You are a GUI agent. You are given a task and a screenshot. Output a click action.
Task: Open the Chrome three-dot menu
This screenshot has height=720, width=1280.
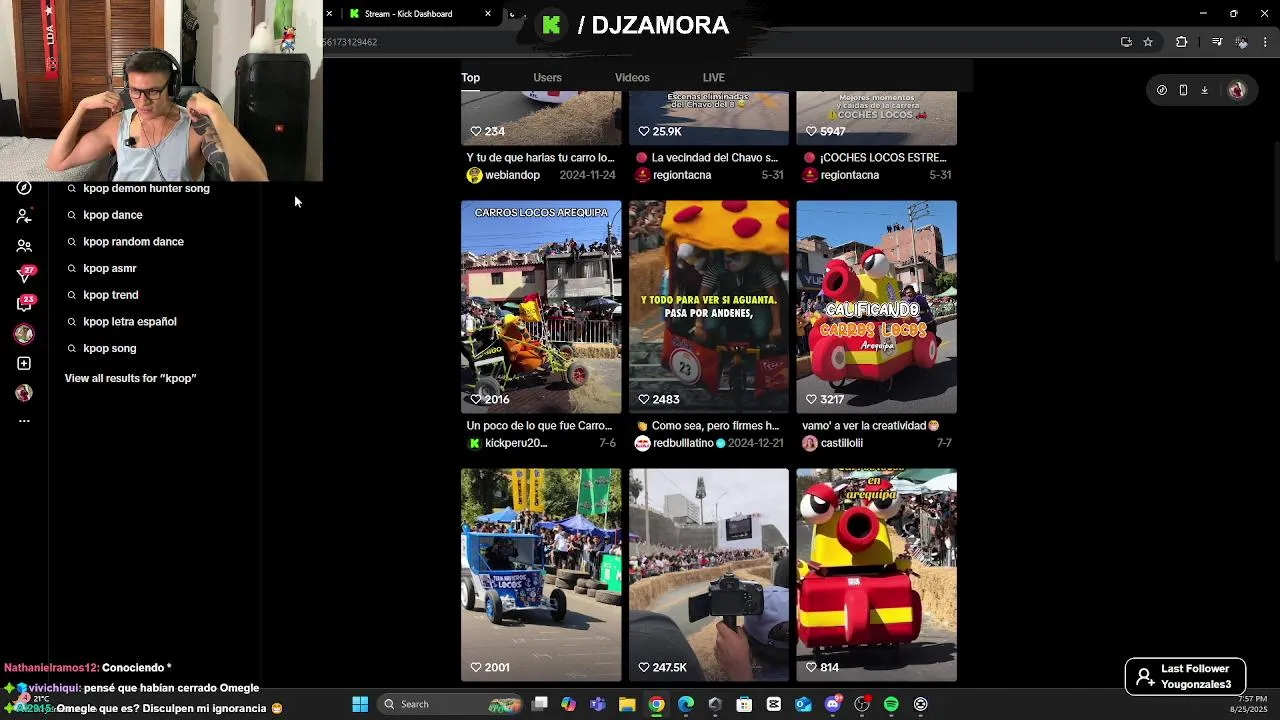(x=1266, y=42)
